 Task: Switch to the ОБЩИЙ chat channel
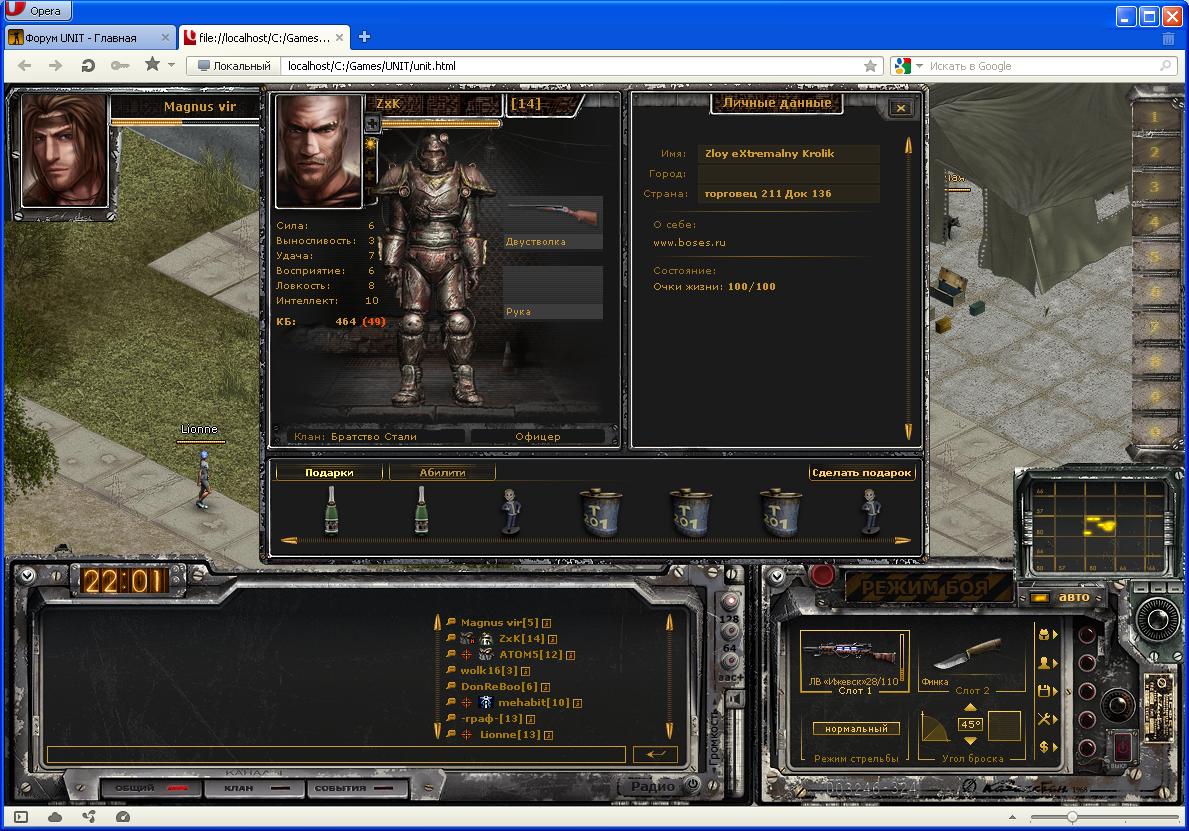pyautogui.click(x=151, y=789)
